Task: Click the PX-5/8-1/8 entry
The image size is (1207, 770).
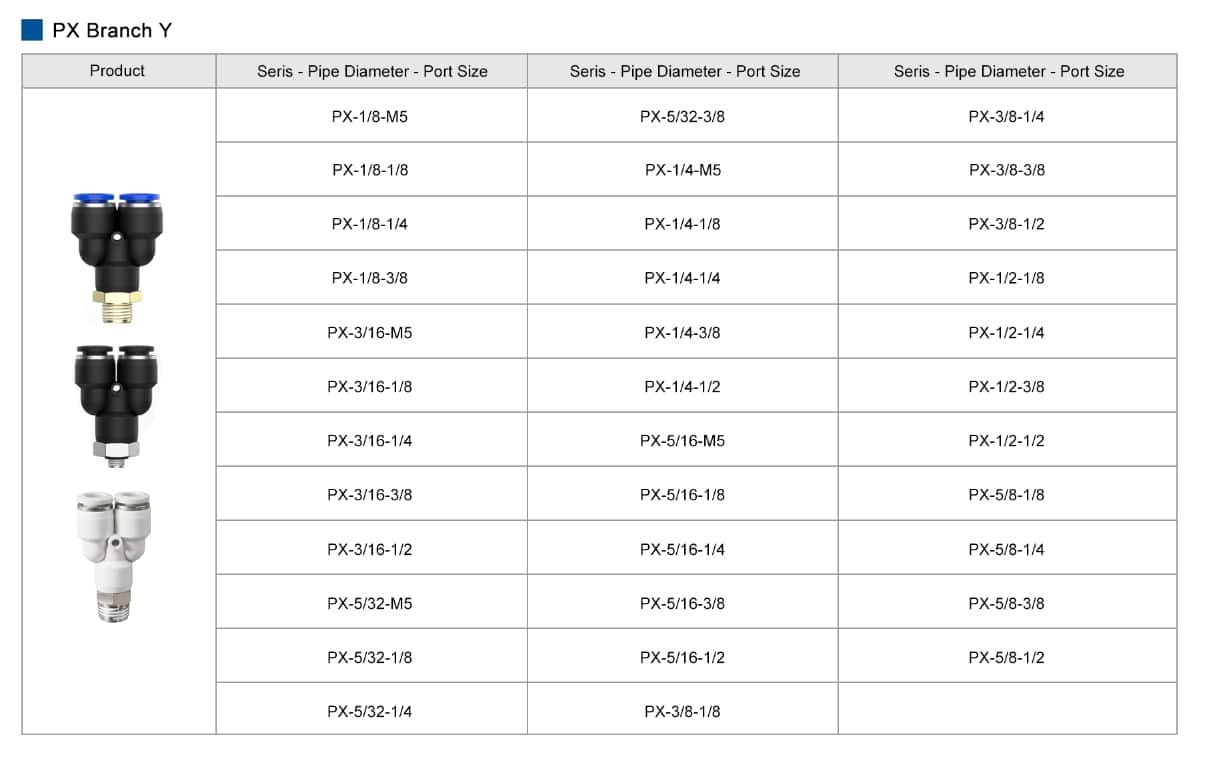Action: [1006, 495]
